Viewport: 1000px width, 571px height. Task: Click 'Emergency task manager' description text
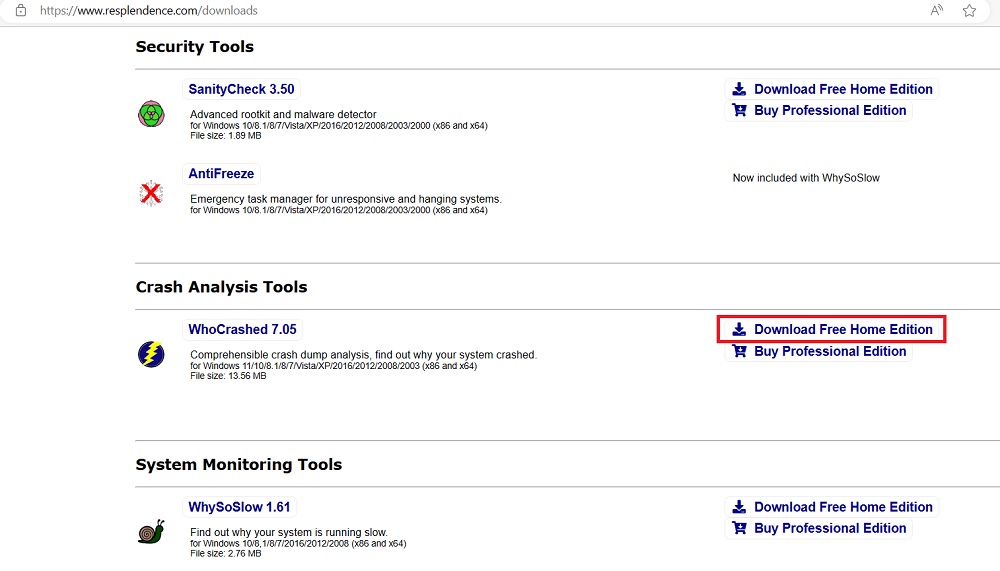pos(346,199)
